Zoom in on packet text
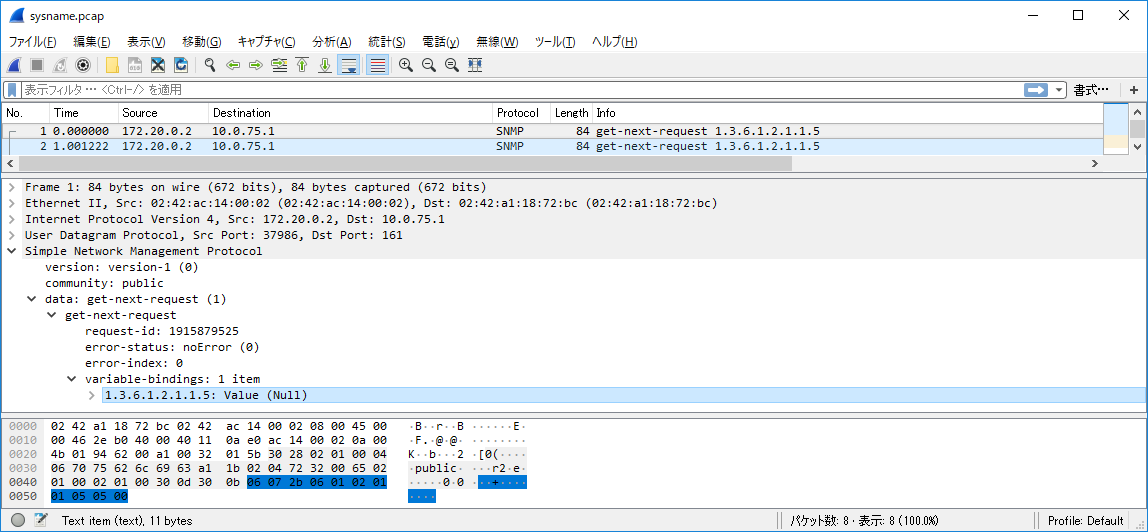The height and width of the screenshot is (532, 1148). (x=406, y=65)
